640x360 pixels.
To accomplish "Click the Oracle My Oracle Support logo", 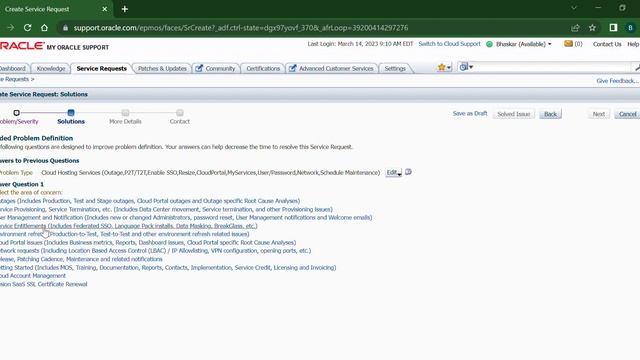I will pos(54,46).
